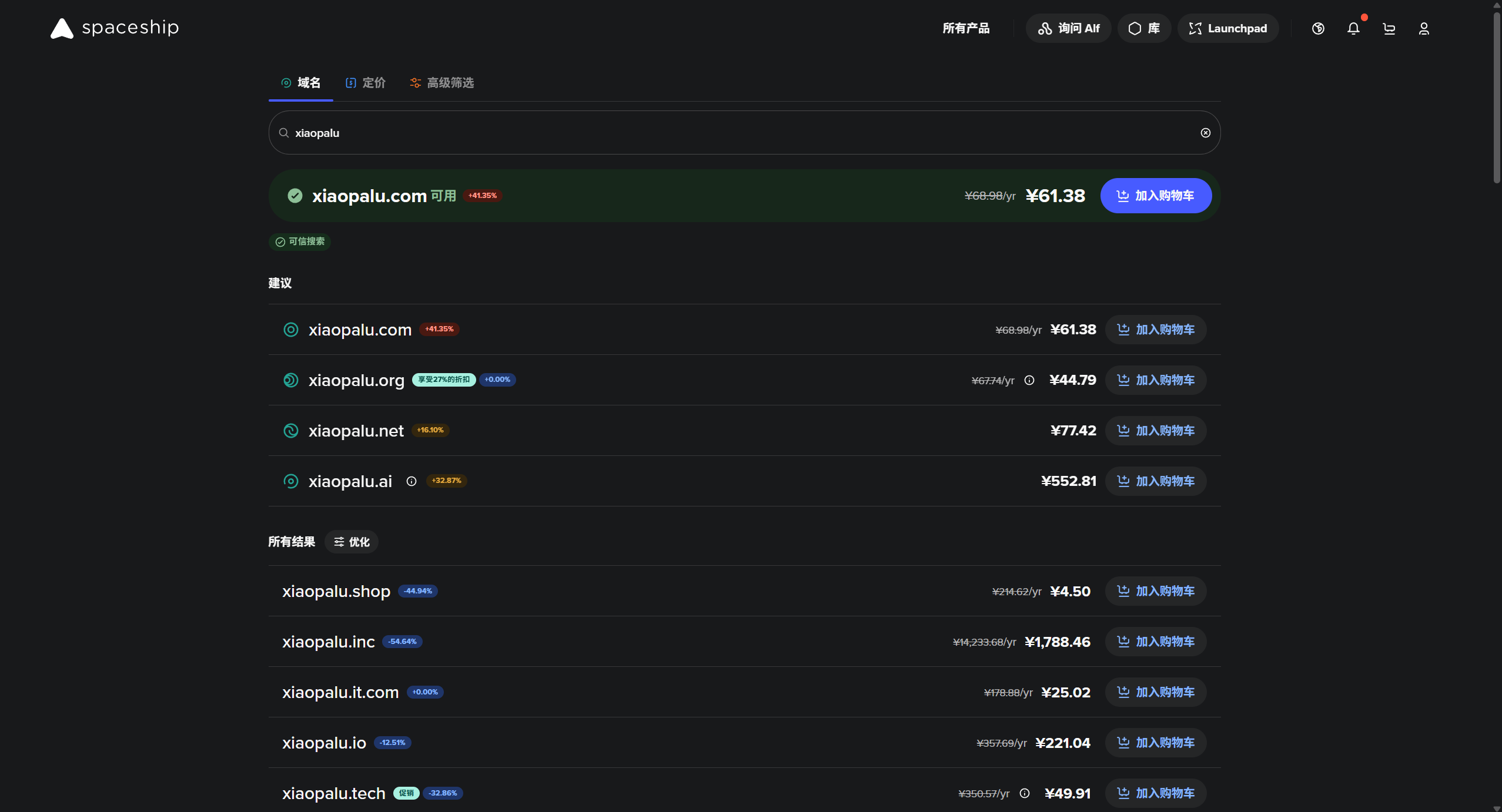Clear the xiaopalu search text
This screenshot has width=1502, height=812.
coord(1205,133)
